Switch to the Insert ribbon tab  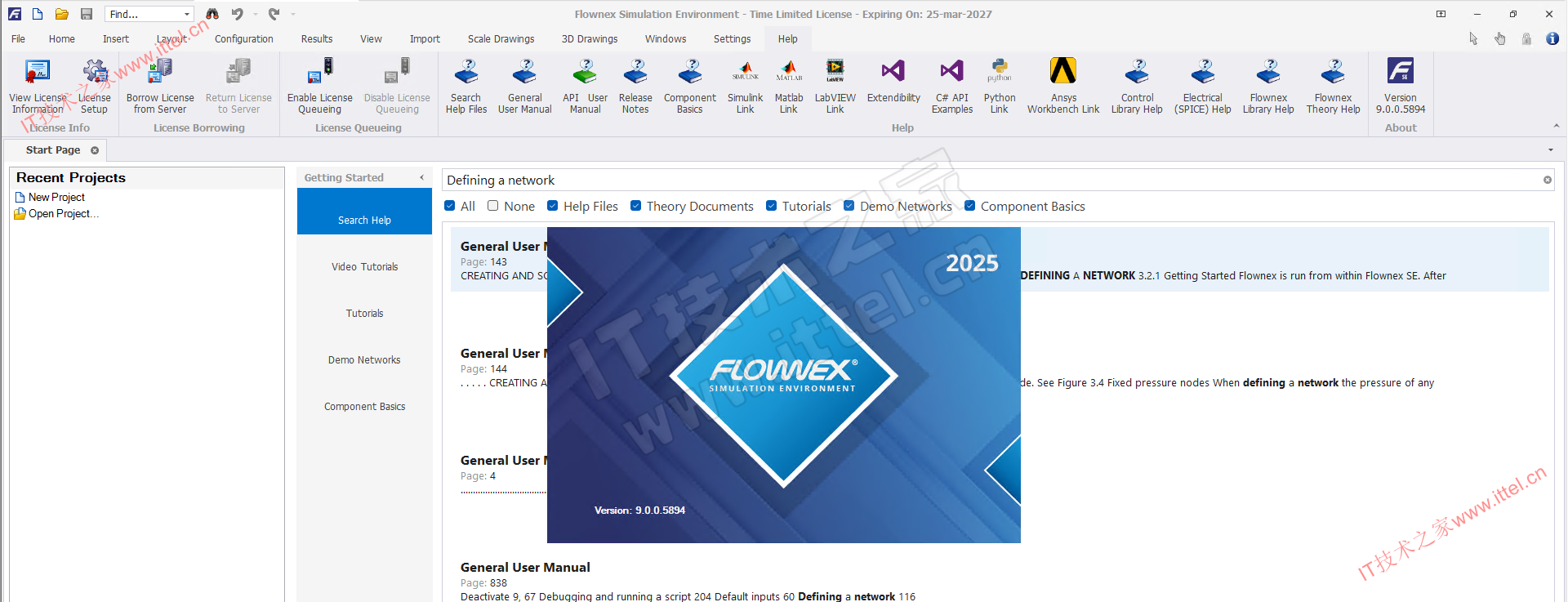click(116, 38)
